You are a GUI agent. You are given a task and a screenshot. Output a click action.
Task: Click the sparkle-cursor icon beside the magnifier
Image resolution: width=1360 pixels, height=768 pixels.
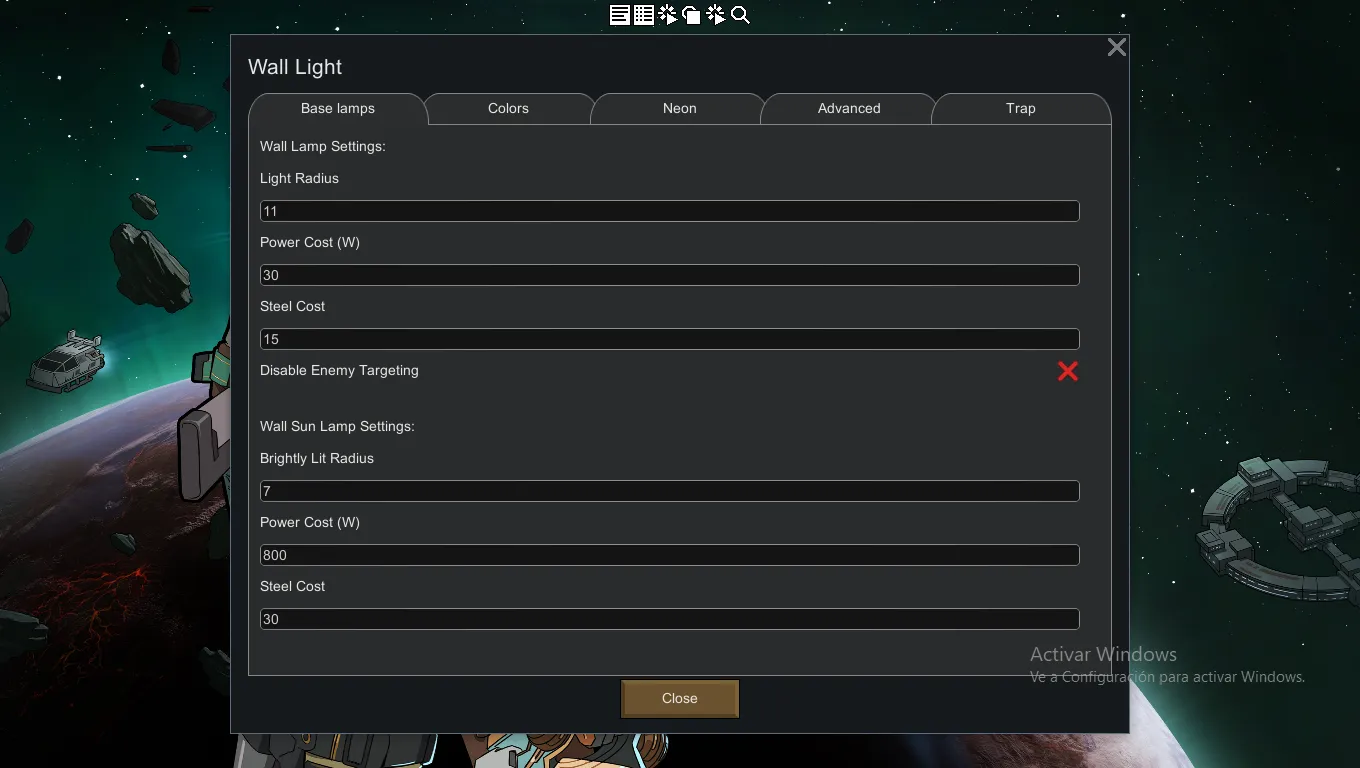716,15
